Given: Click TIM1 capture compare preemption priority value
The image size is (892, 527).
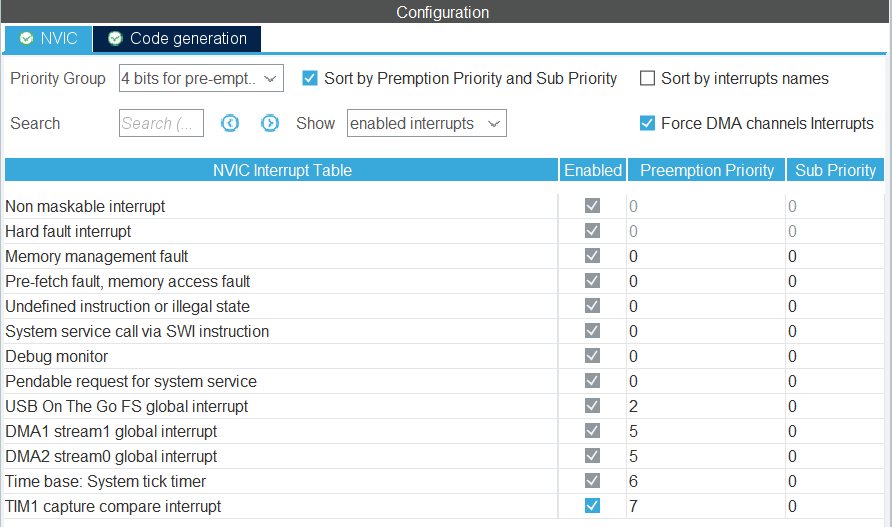Looking at the screenshot, I should tap(634, 506).
